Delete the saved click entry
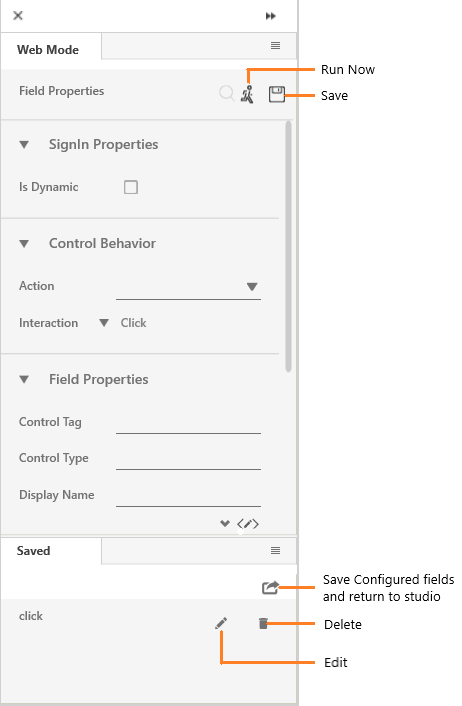Screen dimensions: 462x706 pyautogui.click(x=263, y=623)
